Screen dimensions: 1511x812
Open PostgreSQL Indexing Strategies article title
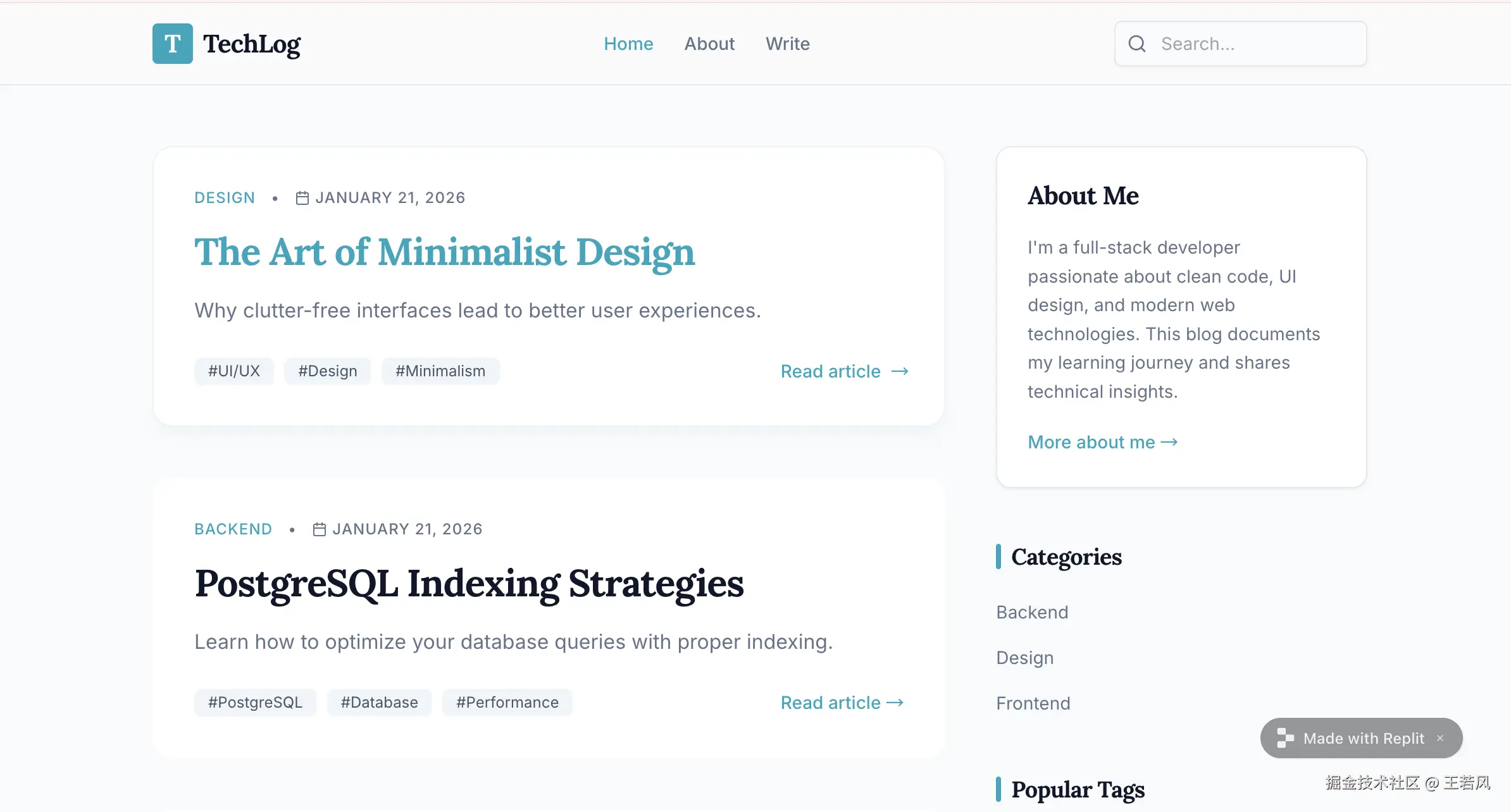469,583
